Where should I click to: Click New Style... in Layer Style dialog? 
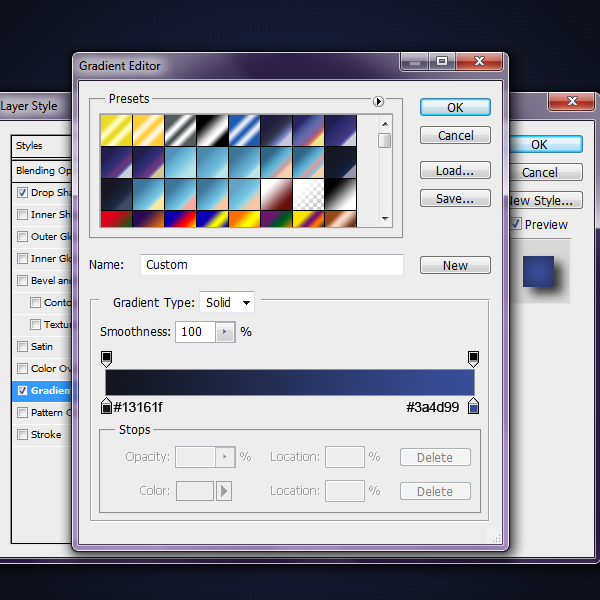pos(545,201)
